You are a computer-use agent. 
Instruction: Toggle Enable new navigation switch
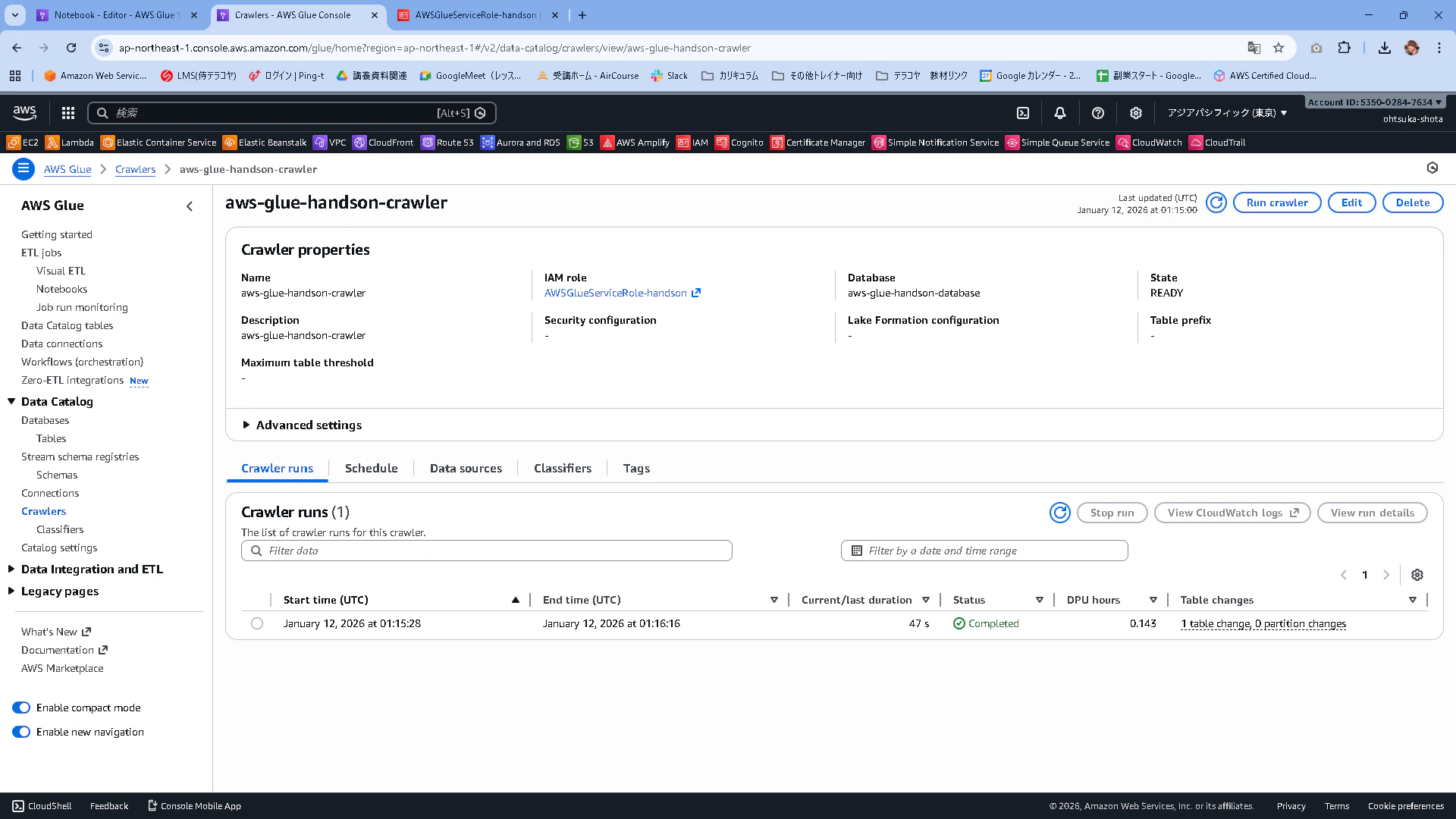click(21, 732)
